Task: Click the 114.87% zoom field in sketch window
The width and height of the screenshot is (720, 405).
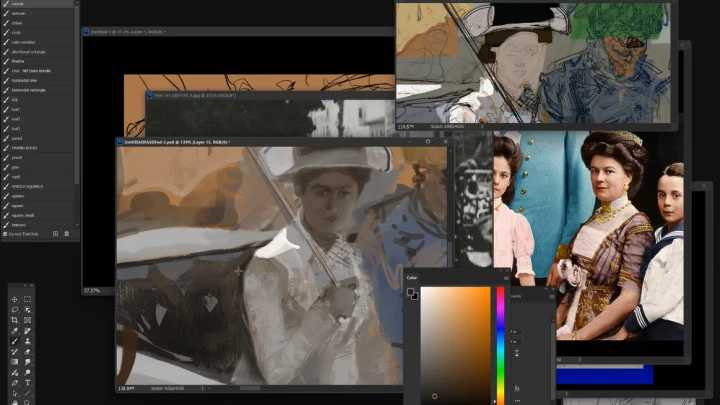Action: pos(405,127)
